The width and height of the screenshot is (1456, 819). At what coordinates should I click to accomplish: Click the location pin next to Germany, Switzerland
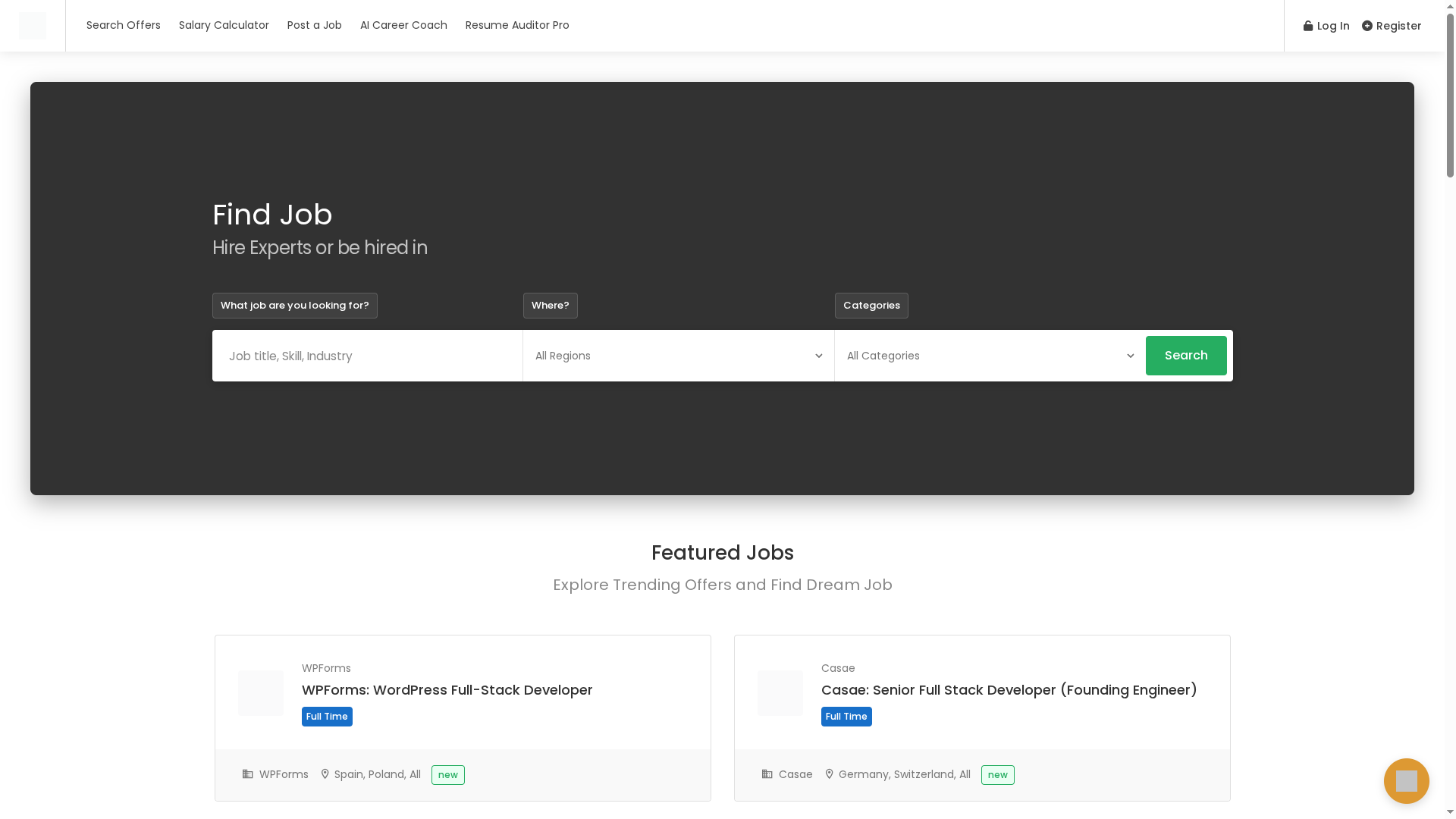(x=829, y=774)
